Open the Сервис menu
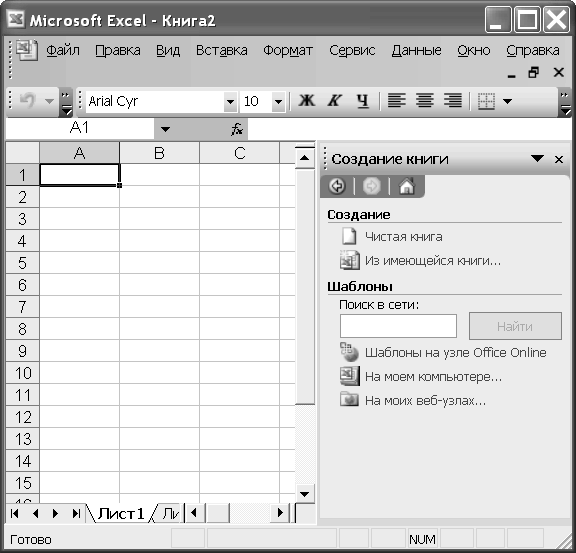 pyautogui.click(x=352, y=50)
